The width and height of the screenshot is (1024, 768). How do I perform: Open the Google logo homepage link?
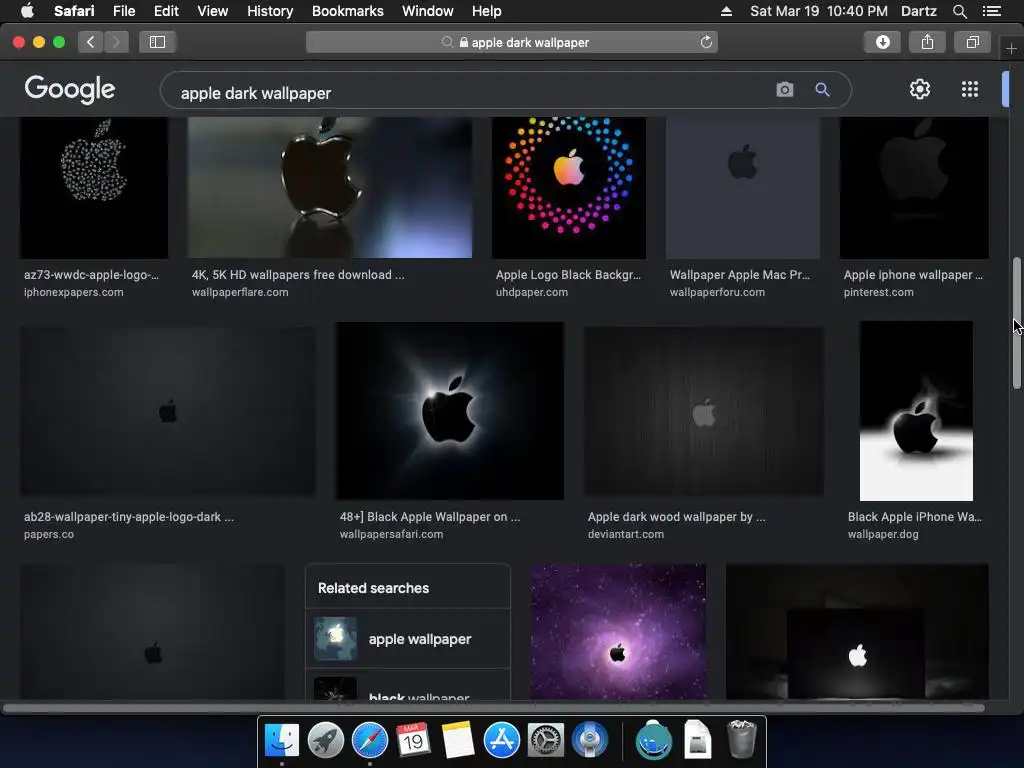tap(70, 89)
